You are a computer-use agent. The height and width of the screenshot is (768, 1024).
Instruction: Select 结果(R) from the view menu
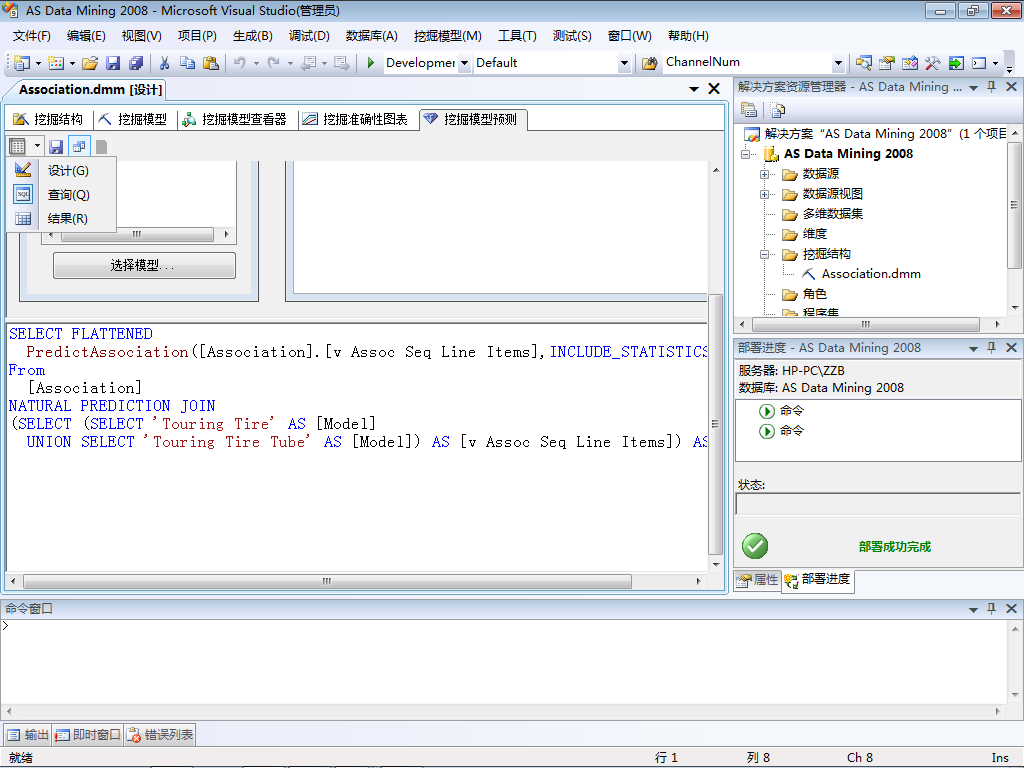(x=61, y=218)
